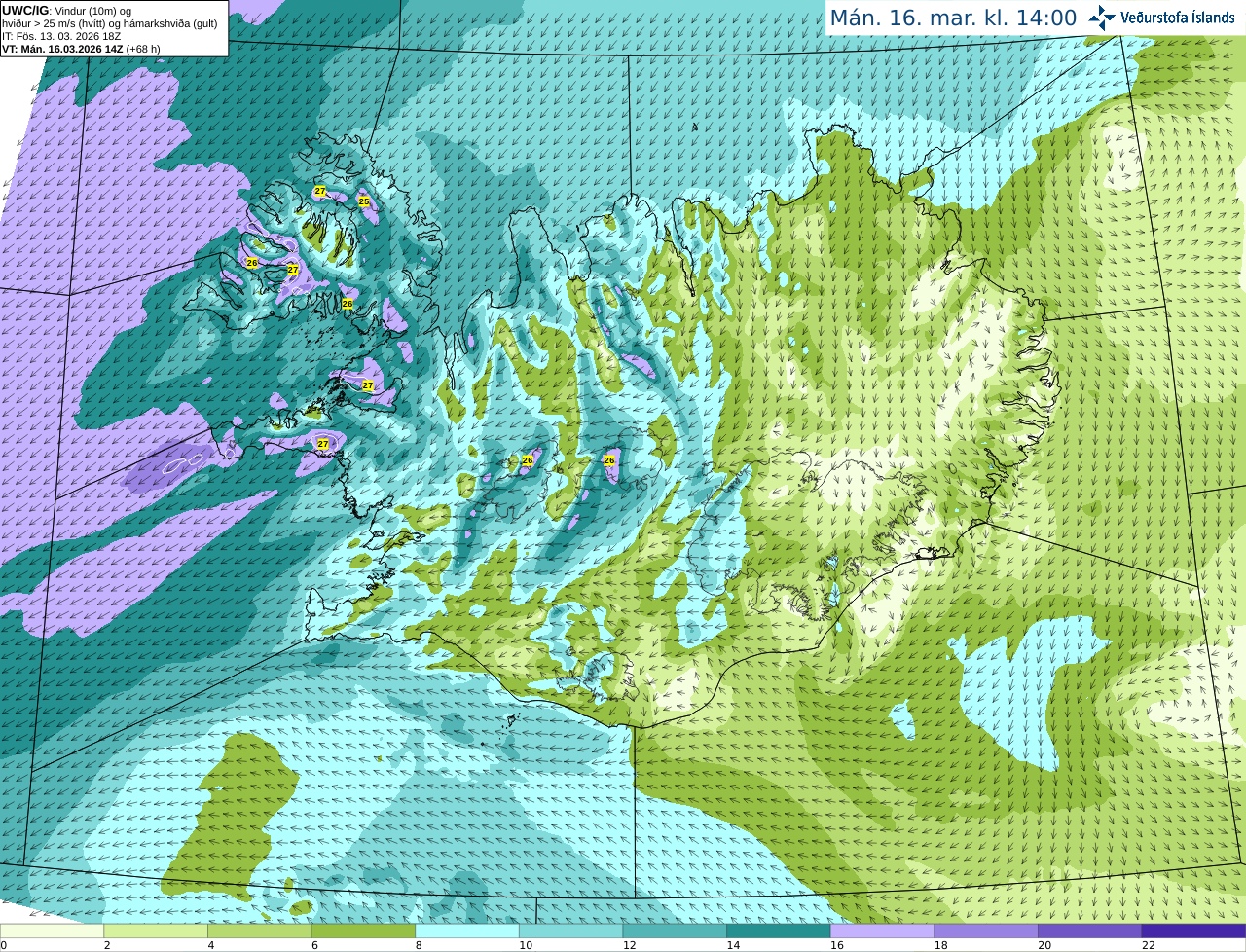Click the yellow gust label reading 25

tap(364, 201)
